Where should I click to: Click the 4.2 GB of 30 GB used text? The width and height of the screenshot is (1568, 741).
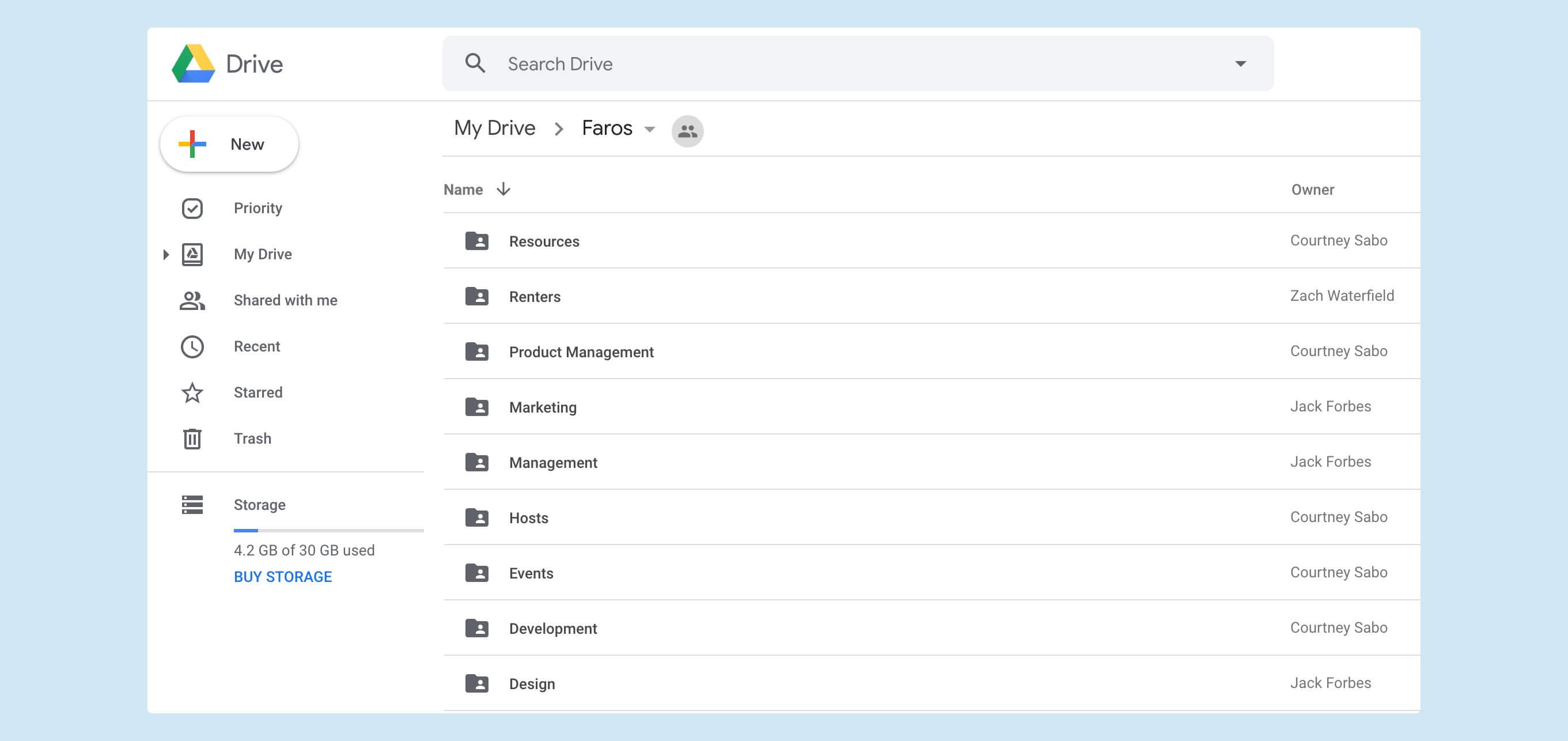[304, 550]
